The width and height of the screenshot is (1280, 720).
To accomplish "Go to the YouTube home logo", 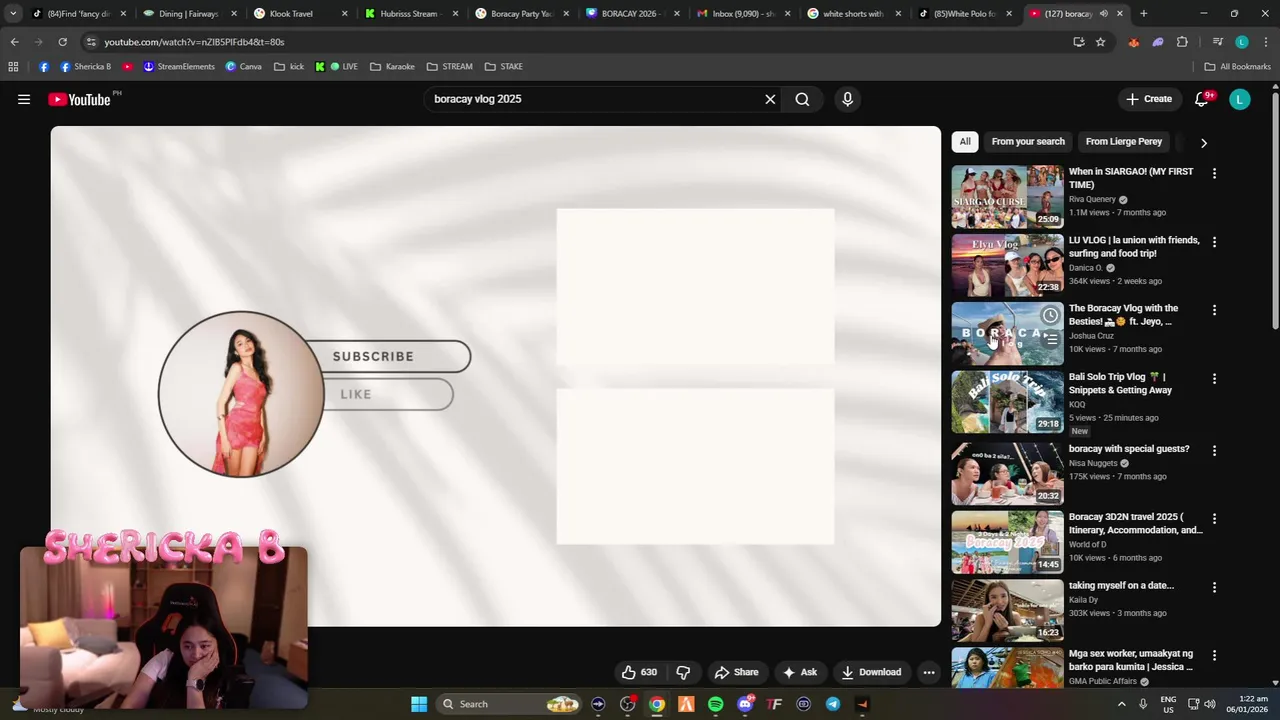I will 80,99.
